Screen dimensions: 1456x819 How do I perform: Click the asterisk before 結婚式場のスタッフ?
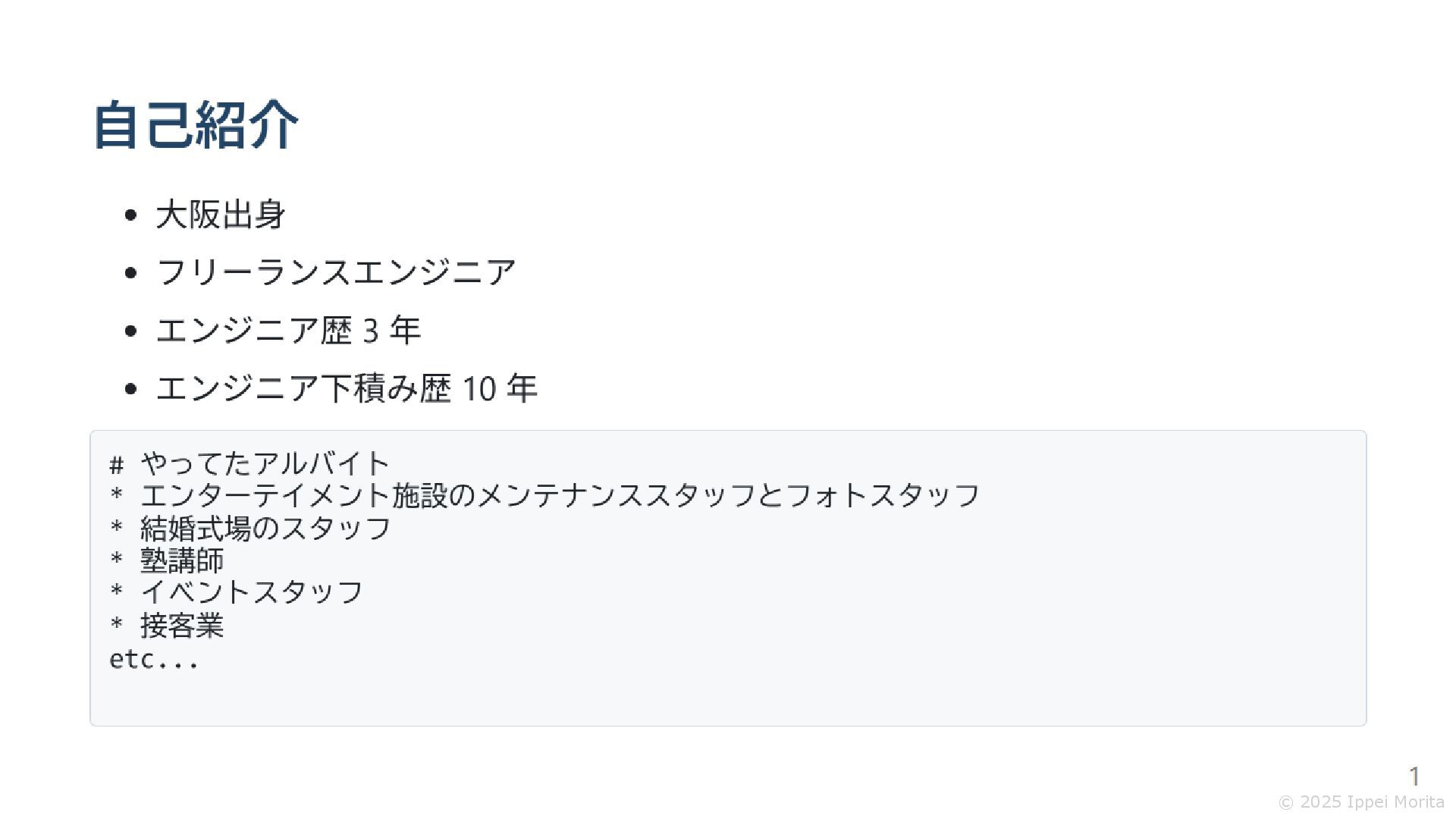(116, 526)
